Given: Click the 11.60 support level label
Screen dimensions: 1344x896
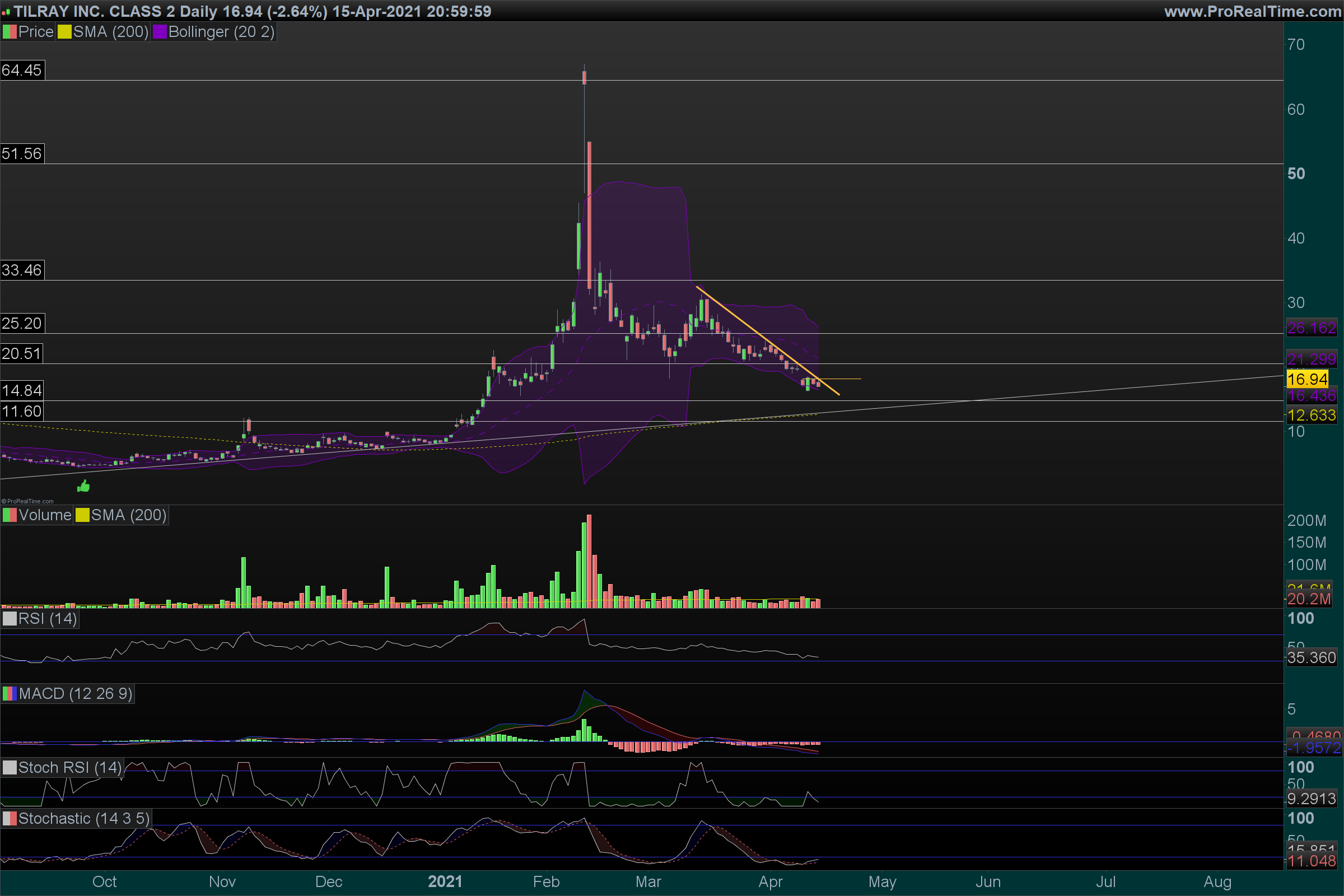Looking at the screenshot, I should coord(22,412).
